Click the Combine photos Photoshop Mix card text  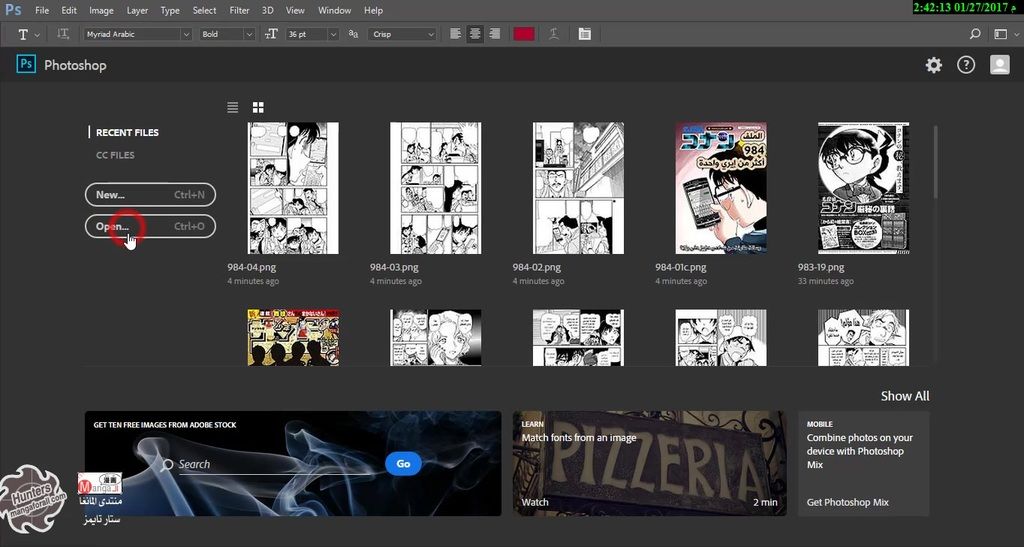click(859, 451)
